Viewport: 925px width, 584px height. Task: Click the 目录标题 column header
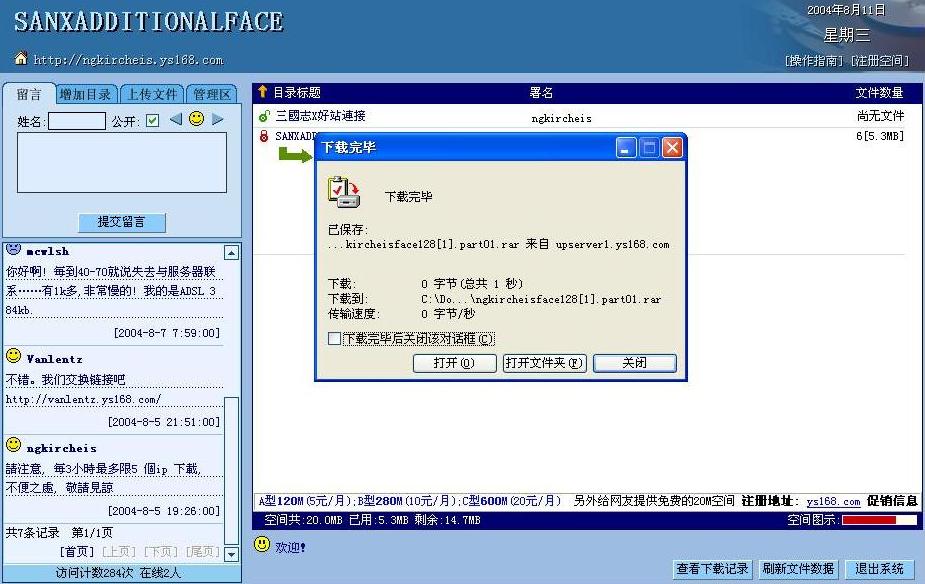[x=297, y=93]
